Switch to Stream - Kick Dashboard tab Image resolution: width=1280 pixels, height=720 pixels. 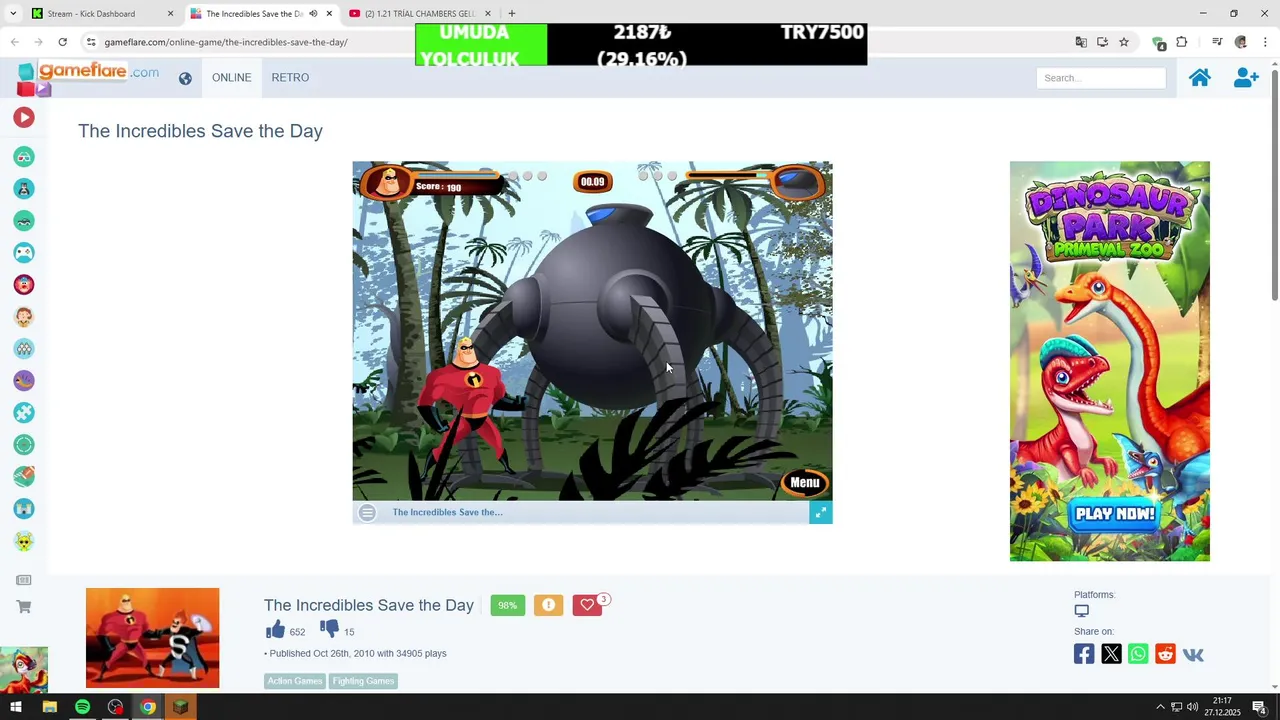coord(102,14)
